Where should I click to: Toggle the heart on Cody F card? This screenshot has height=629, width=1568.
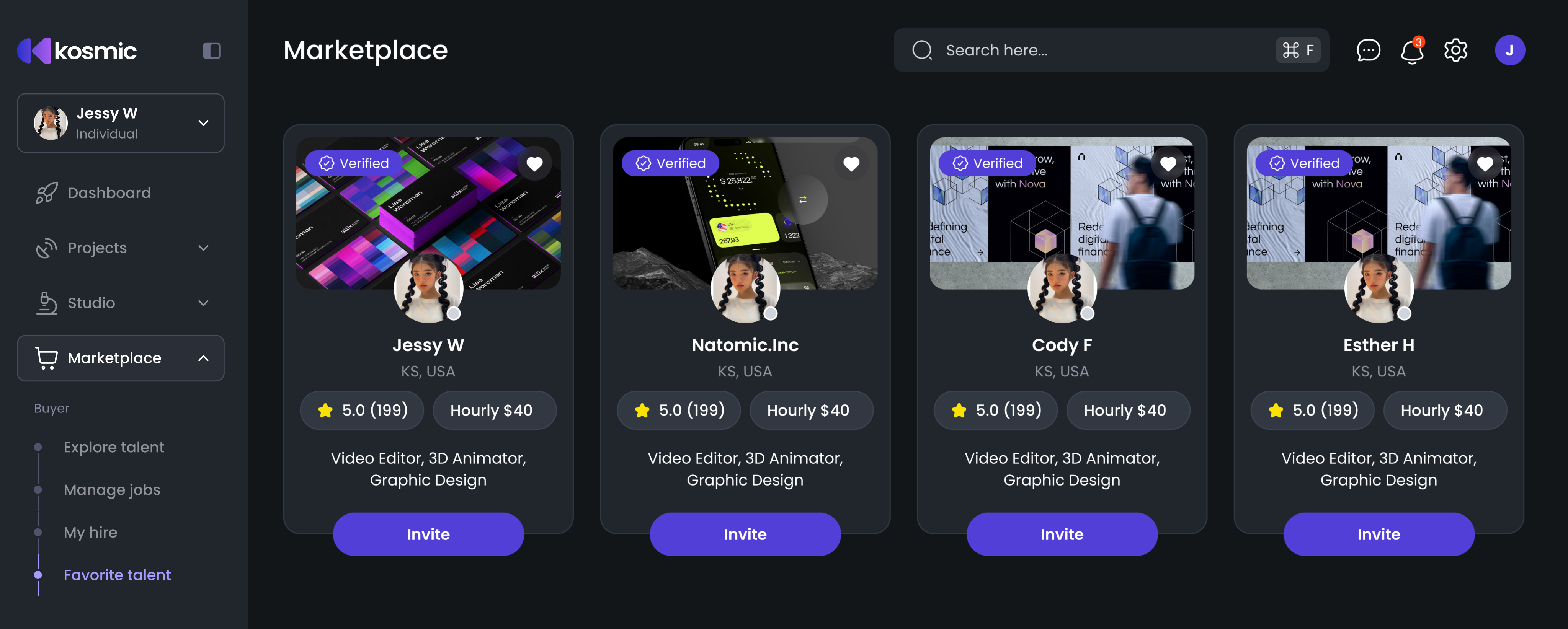pyautogui.click(x=1168, y=163)
